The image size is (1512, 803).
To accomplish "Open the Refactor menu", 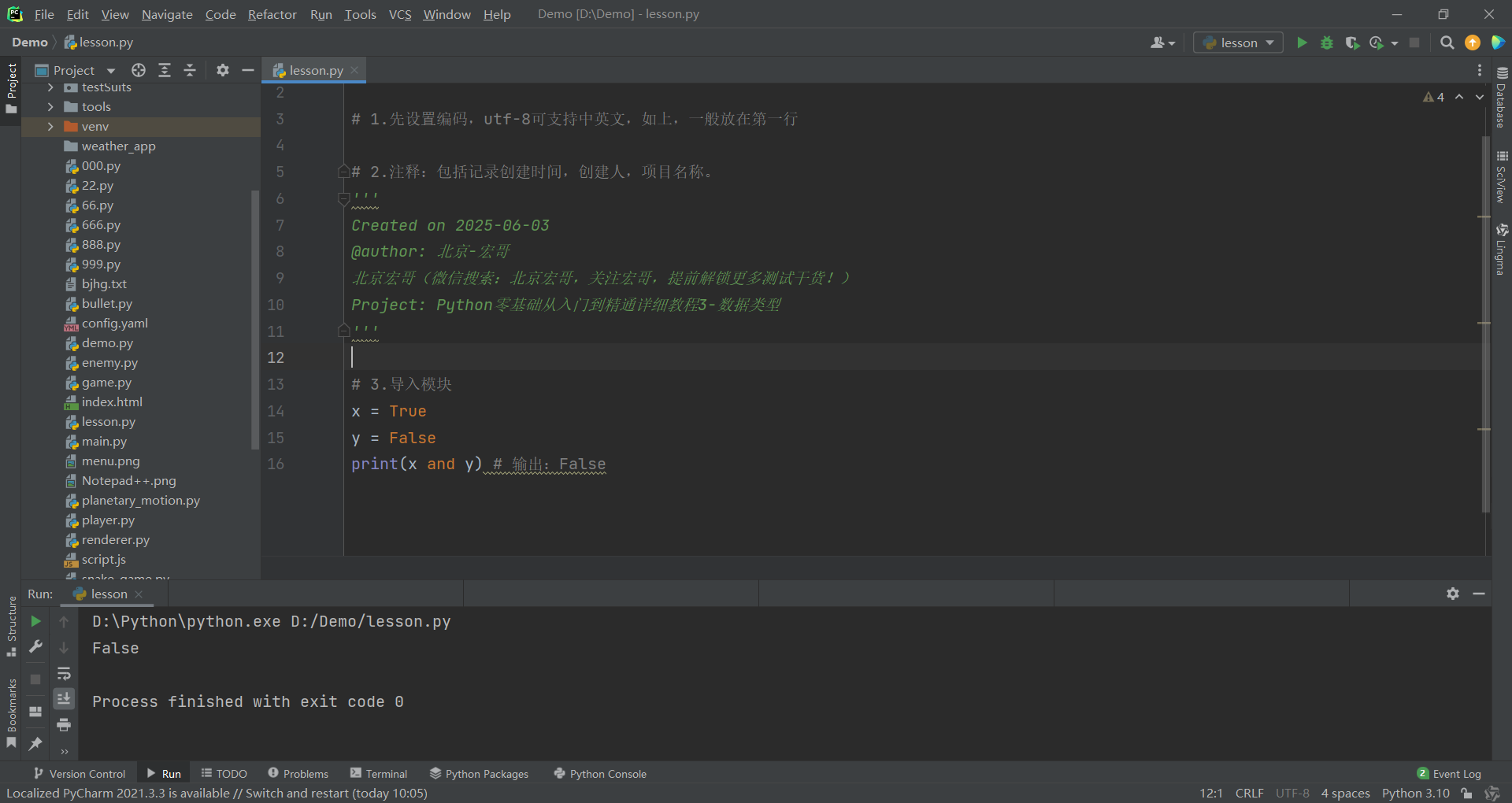I will [272, 14].
